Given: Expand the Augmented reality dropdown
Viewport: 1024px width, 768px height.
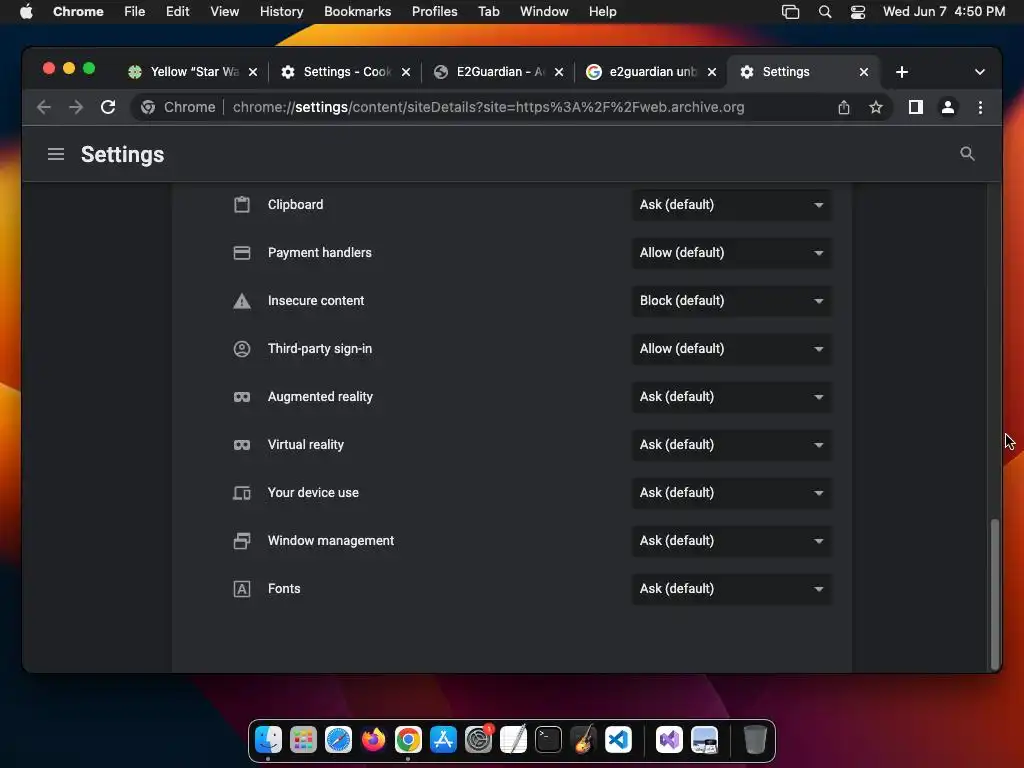Looking at the screenshot, I should (x=731, y=396).
